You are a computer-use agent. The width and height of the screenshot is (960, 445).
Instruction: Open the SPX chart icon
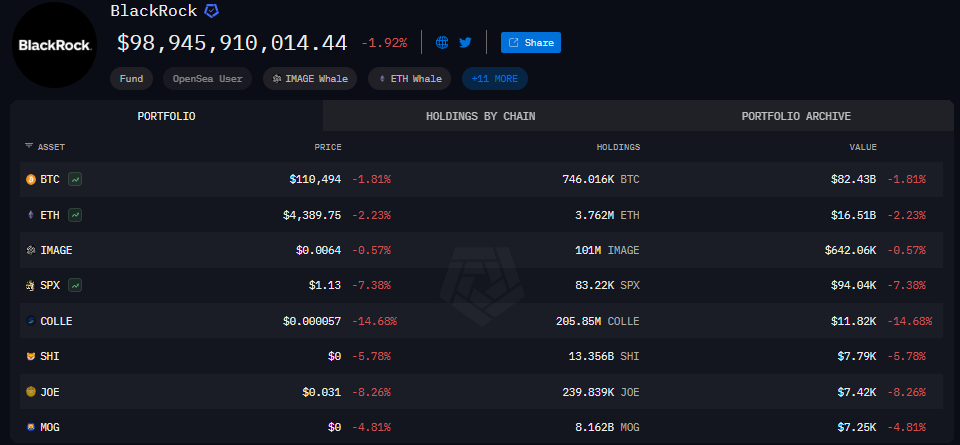pyautogui.click(x=76, y=285)
